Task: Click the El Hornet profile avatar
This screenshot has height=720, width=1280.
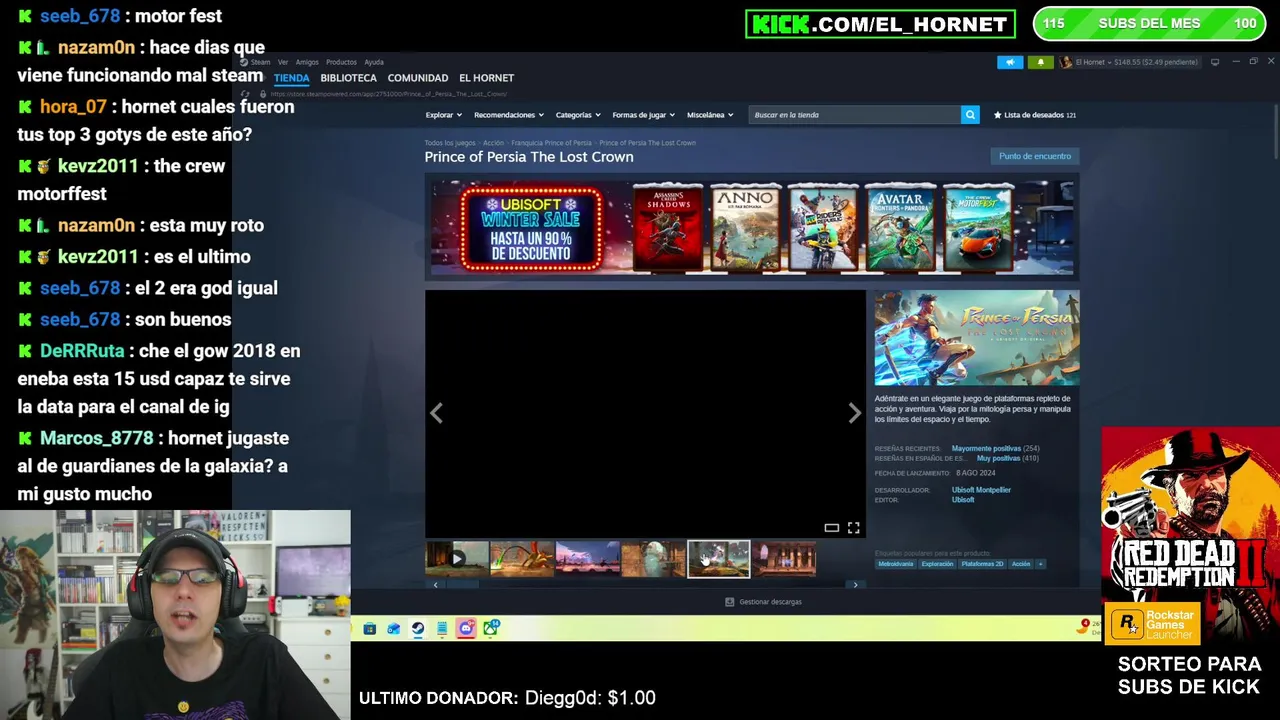Action: click(1066, 62)
